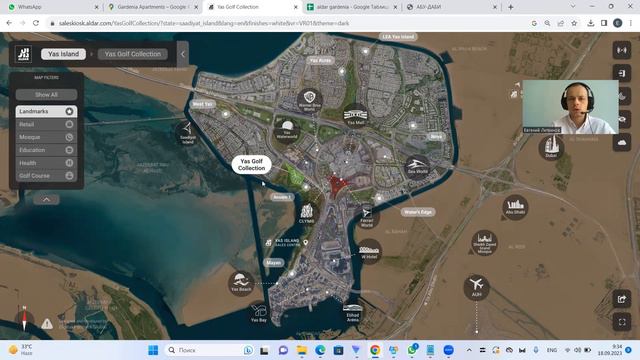Toggle fullscreen map view
Viewport: 640px width, 360px height.
coord(622,322)
